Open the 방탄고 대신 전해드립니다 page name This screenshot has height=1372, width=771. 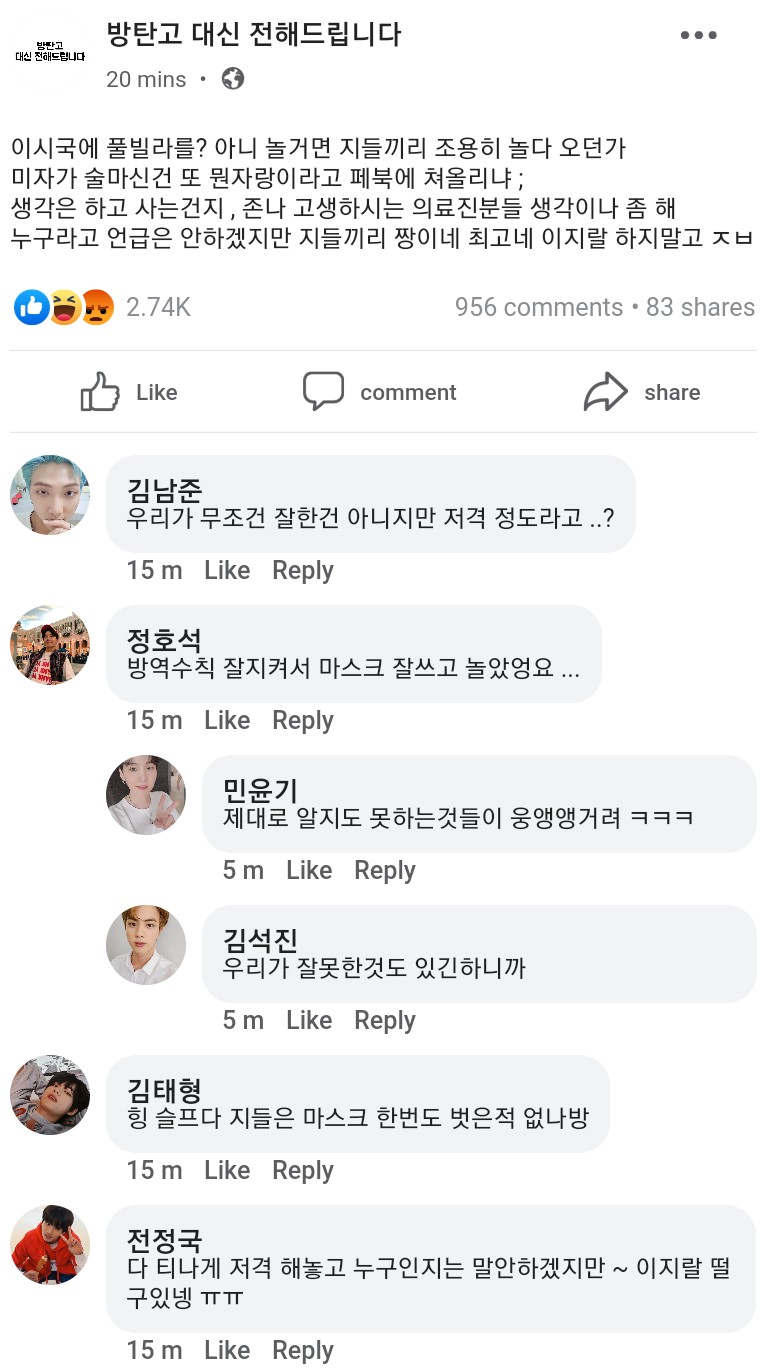click(x=254, y=35)
